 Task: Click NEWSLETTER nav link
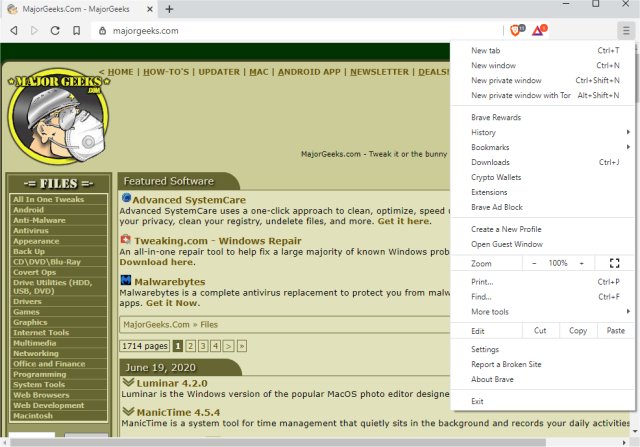379,72
